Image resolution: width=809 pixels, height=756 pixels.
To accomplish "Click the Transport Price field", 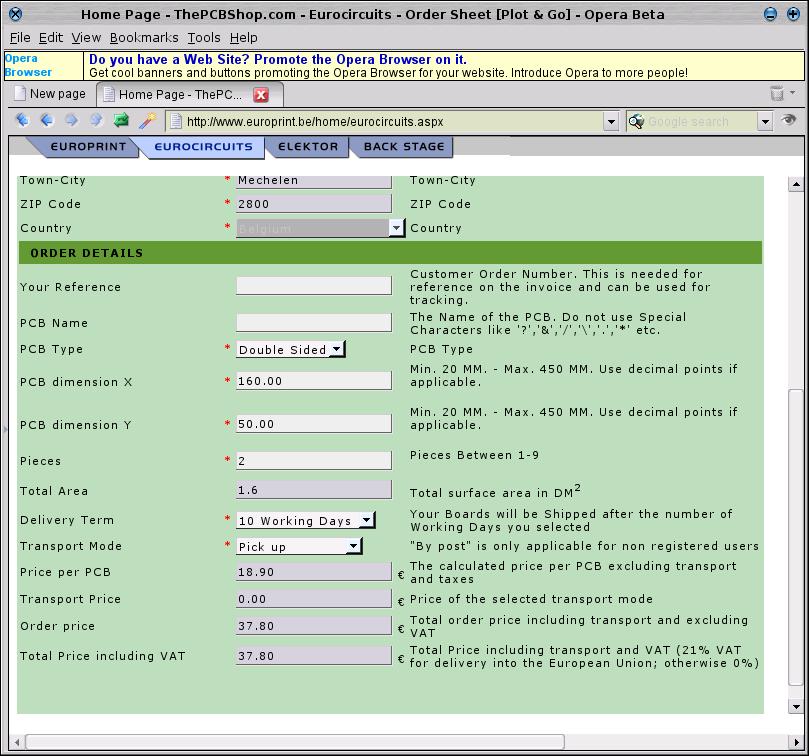I will point(314,599).
